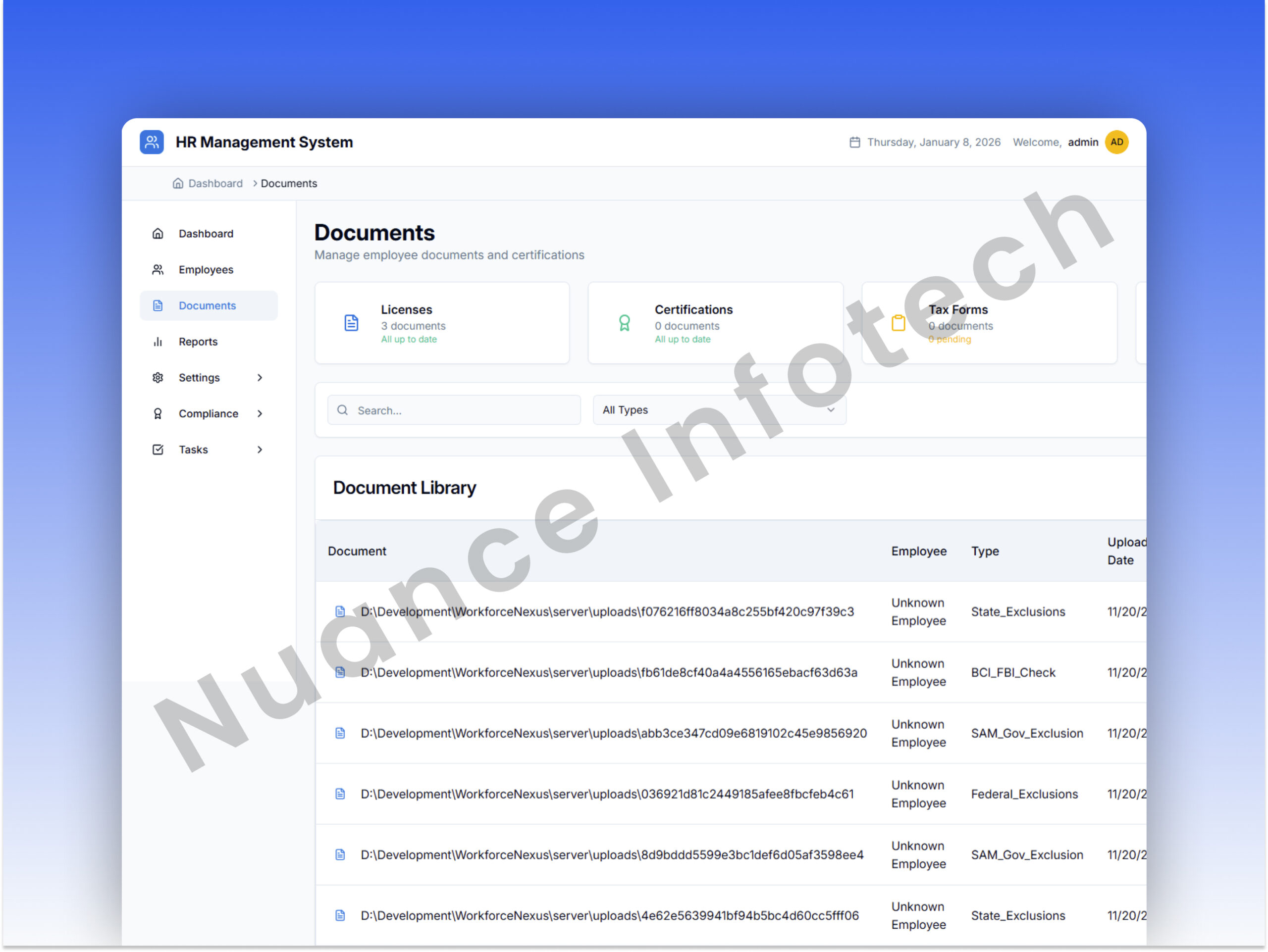
Task: Click the Certifications ribbon icon
Action: pos(625,323)
